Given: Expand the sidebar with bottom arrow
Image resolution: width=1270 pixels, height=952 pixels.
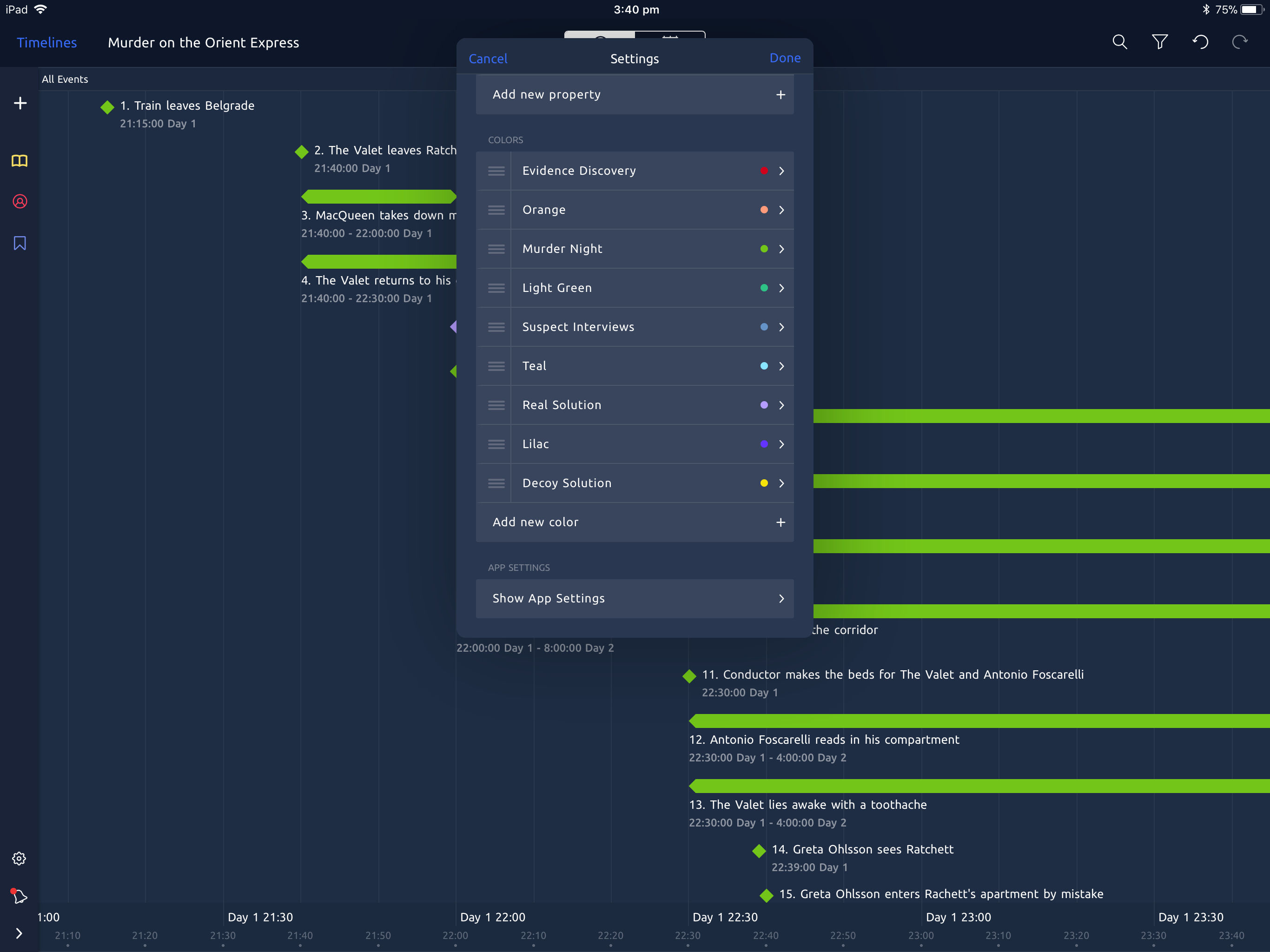Looking at the screenshot, I should [19, 933].
